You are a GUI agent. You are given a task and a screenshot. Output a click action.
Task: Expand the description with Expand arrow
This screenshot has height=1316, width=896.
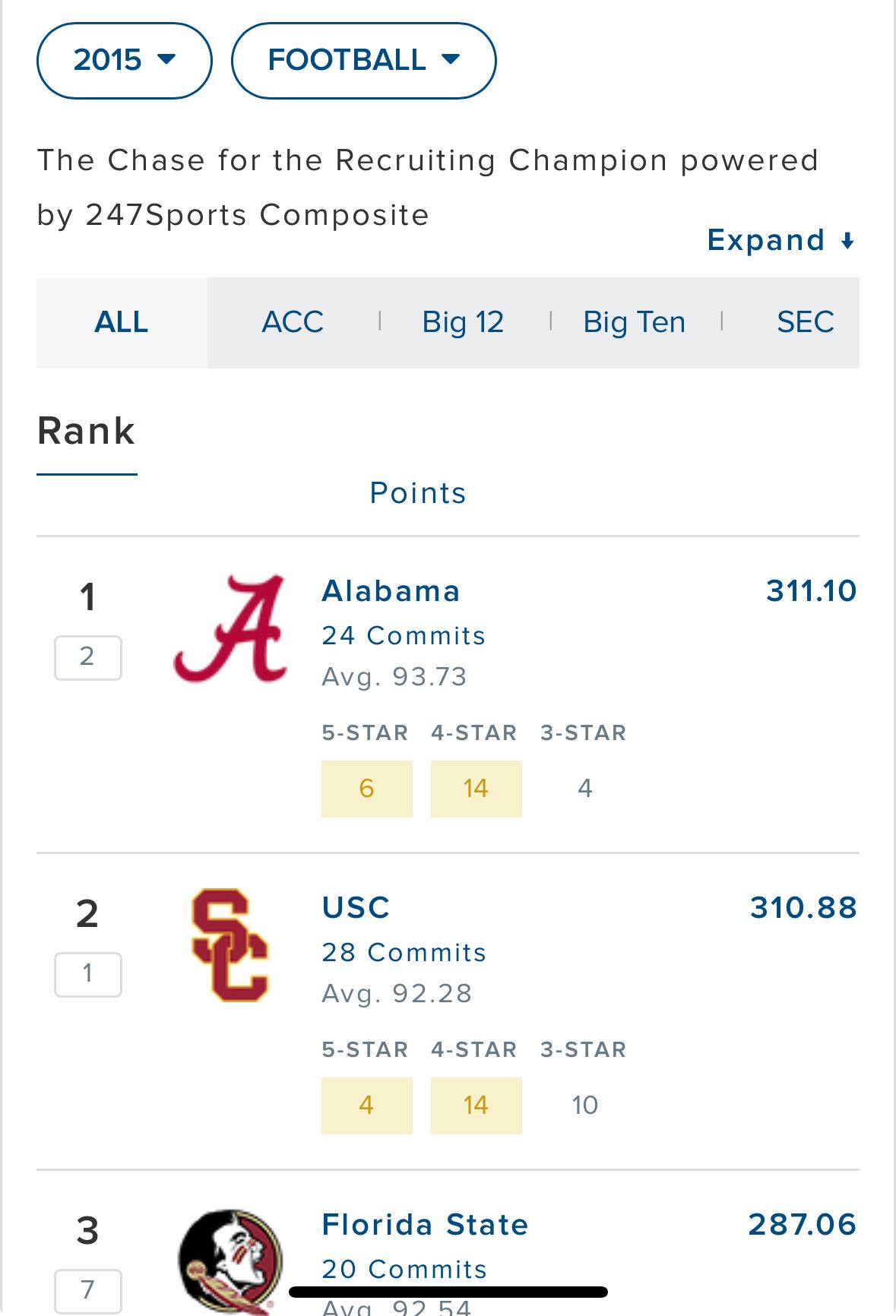click(780, 241)
